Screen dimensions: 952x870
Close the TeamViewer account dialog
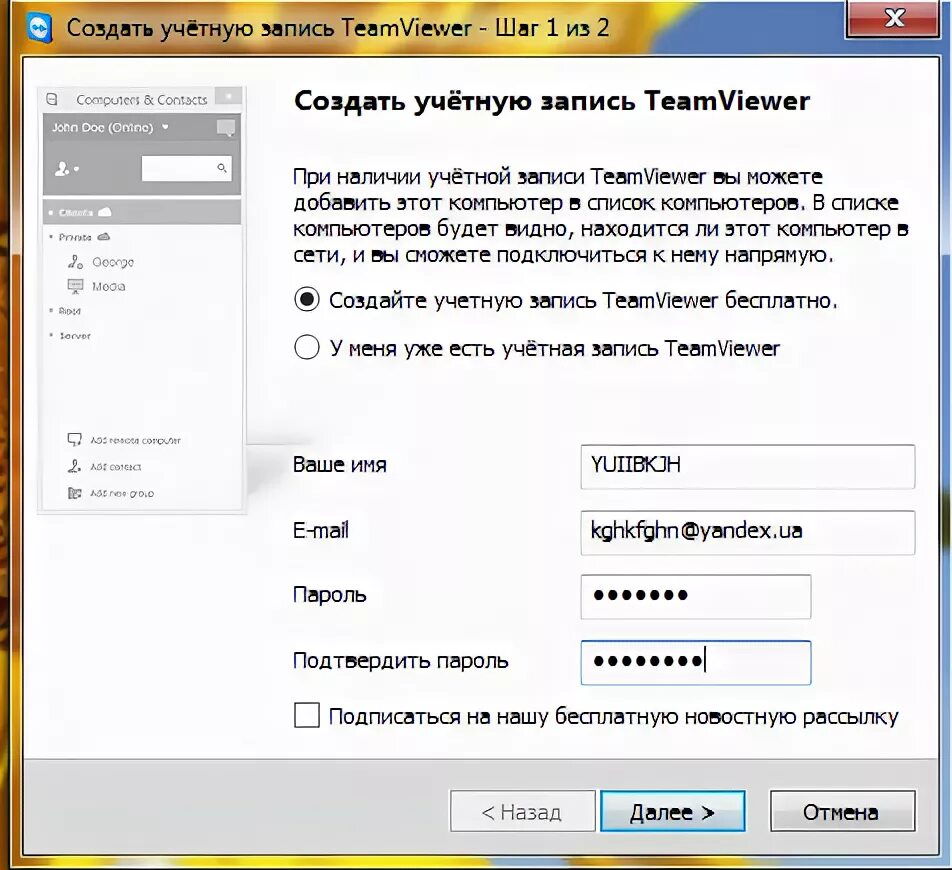(894, 18)
